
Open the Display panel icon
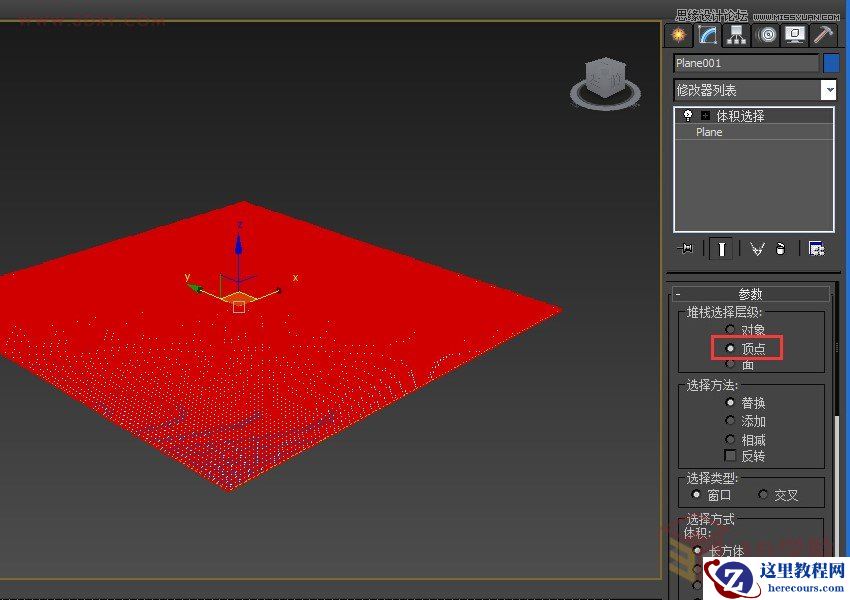pos(794,36)
